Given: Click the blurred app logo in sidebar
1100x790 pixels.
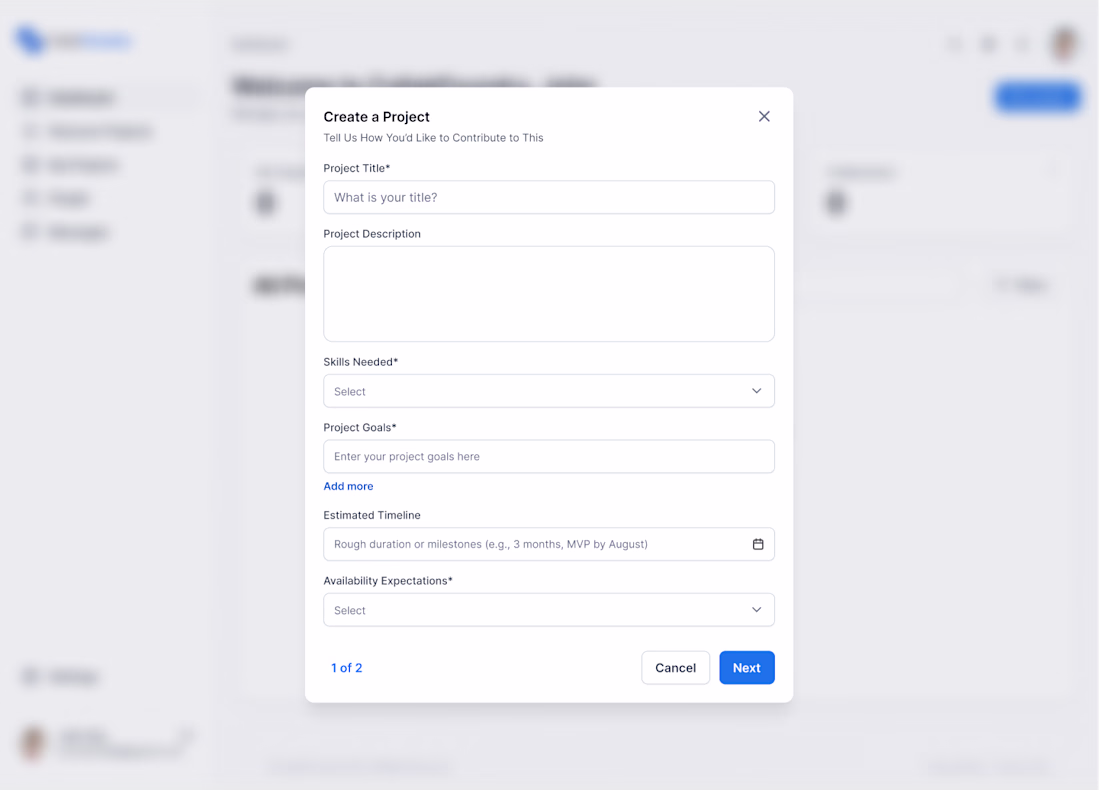Looking at the screenshot, I should click(x=74, y=41).
